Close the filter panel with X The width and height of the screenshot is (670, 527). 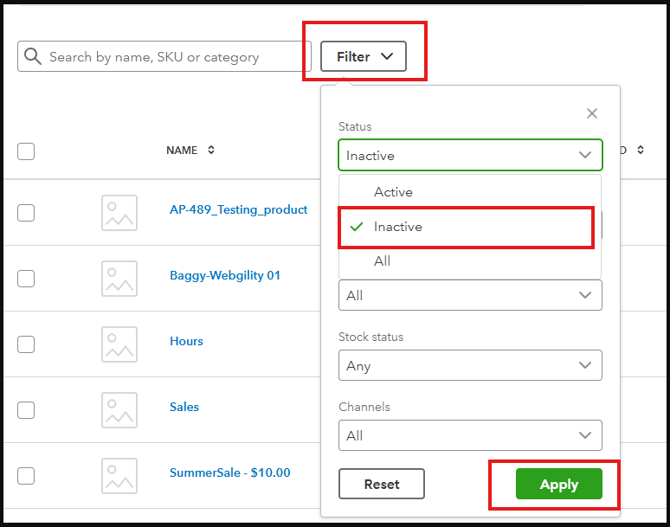coord(592,114)
